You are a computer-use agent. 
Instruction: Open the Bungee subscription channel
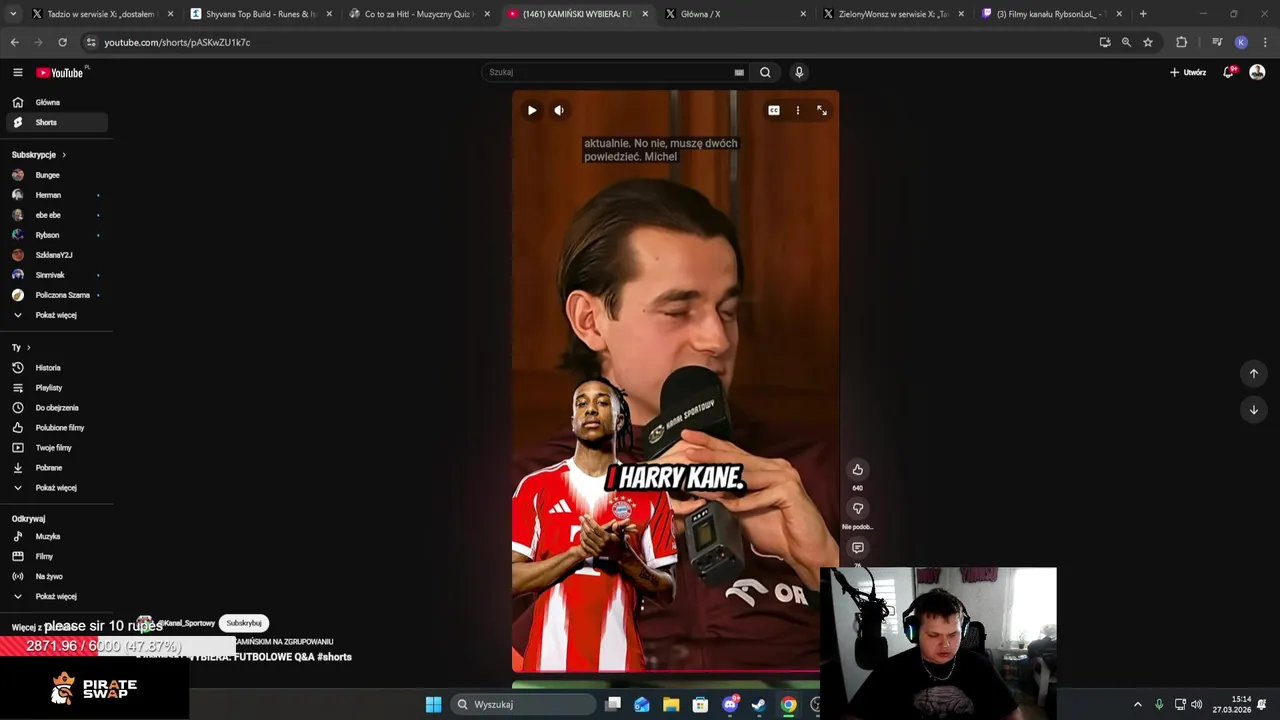pos(56,175)
